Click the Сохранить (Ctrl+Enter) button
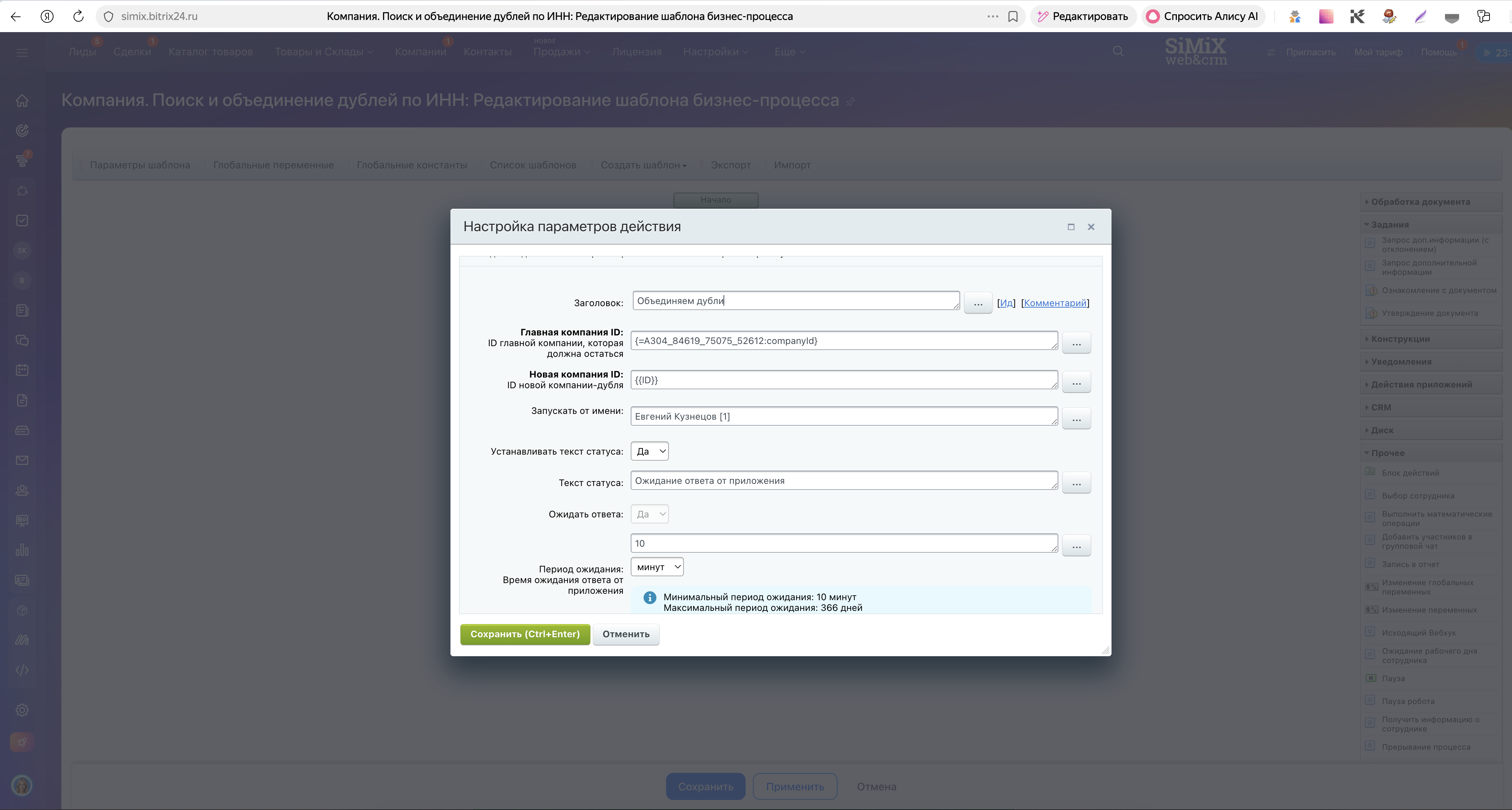Viewport: 1512px width, 810px height. 525,634
